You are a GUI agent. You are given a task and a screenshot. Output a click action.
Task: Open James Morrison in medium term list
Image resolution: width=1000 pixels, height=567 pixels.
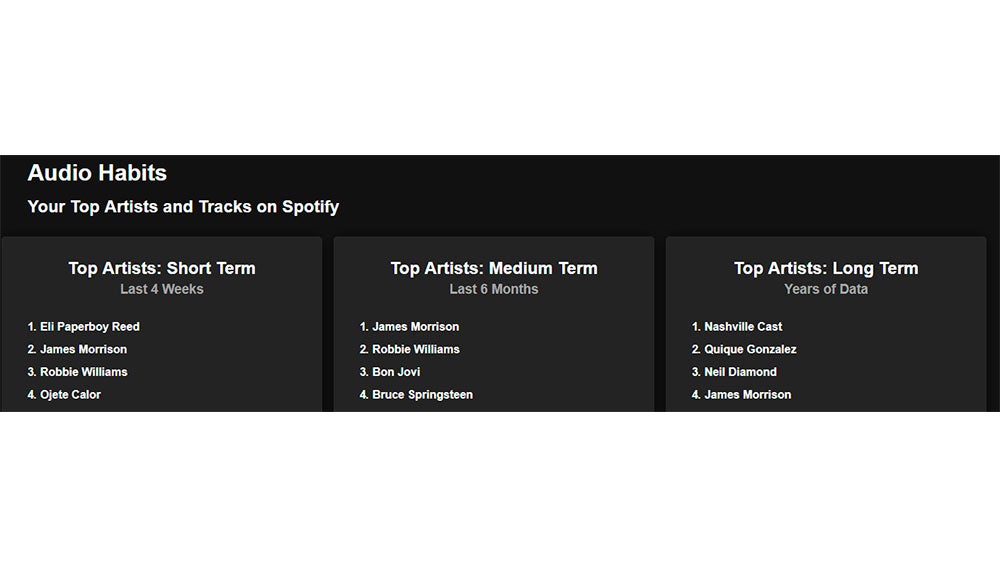click(x=416, y=327)
